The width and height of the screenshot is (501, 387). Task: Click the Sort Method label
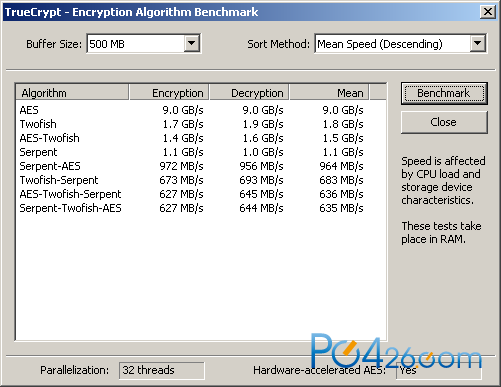pos(279,44)
